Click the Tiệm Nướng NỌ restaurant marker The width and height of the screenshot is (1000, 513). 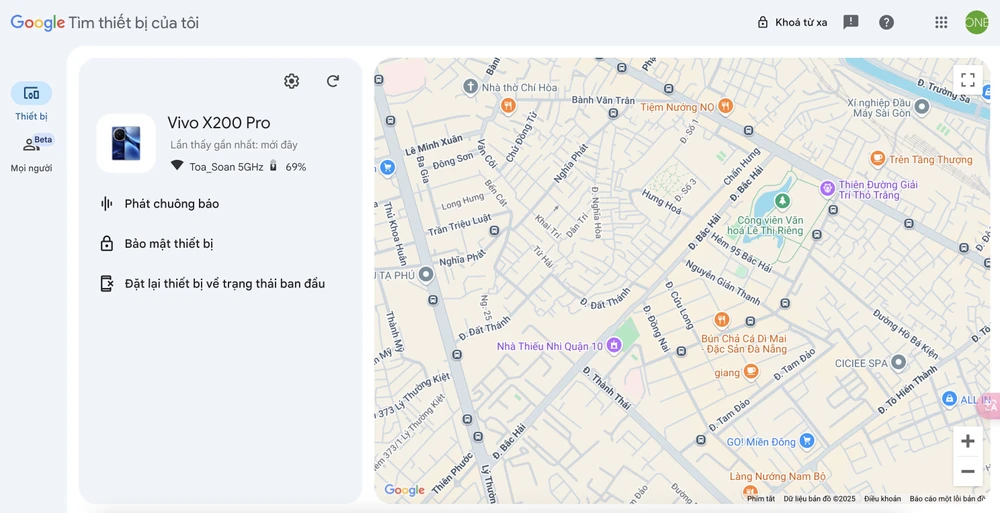(725, 106)
